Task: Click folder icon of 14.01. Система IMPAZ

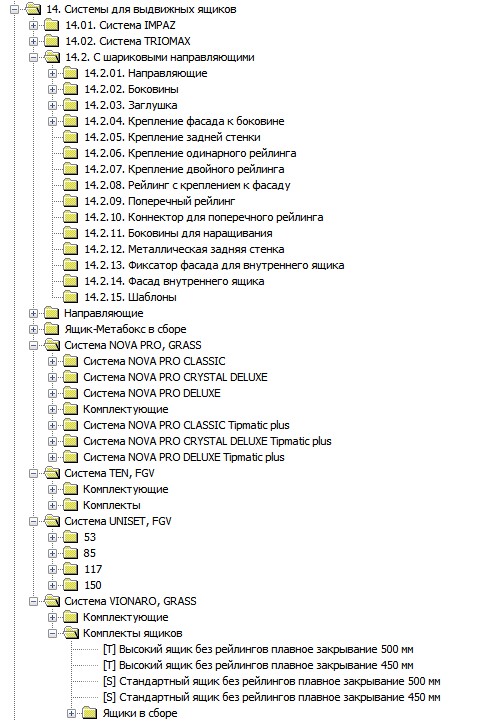Action: 51,25
